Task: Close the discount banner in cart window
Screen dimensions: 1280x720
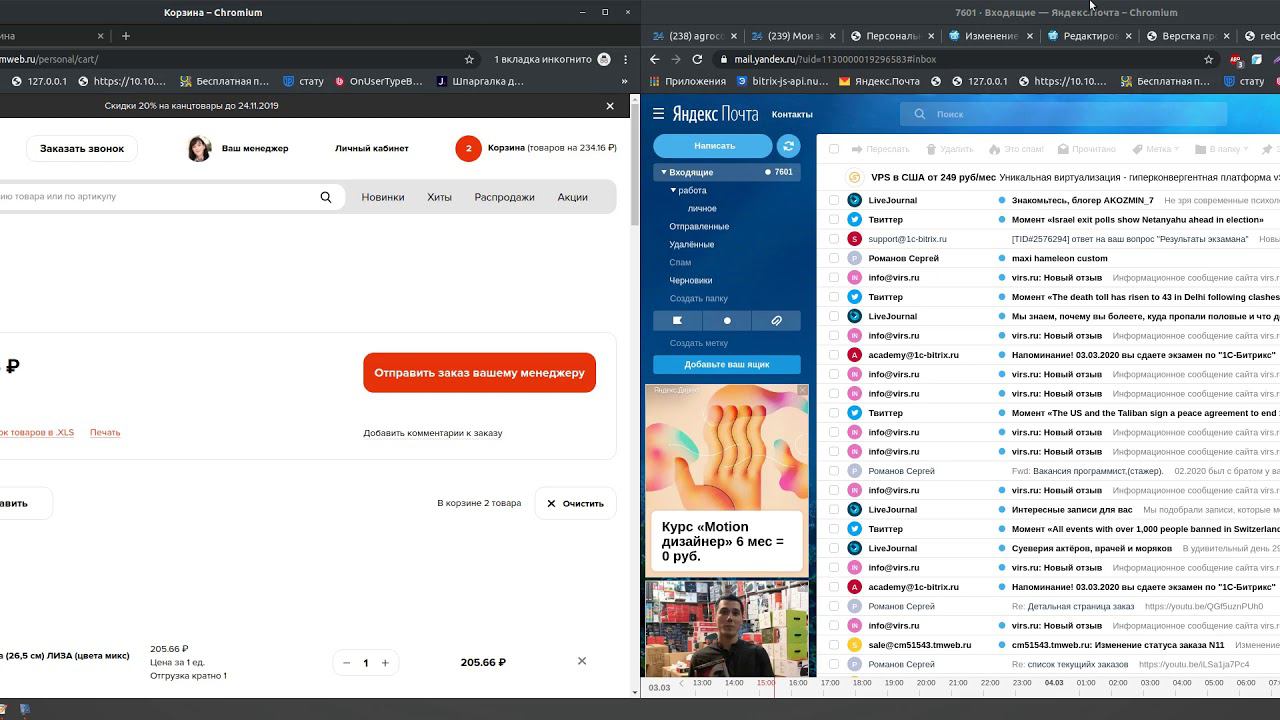Action: point(610,105)
